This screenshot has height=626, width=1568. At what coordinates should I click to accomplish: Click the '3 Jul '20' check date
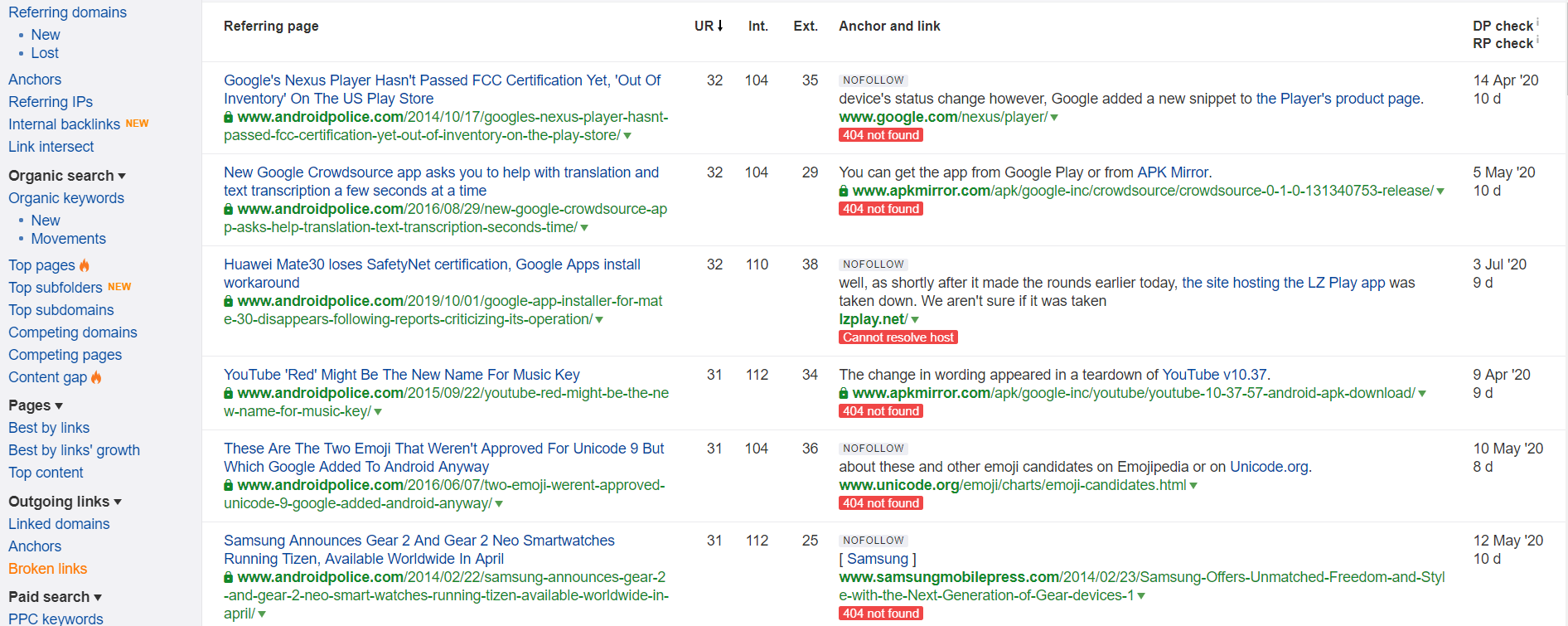pos(1499,264)
